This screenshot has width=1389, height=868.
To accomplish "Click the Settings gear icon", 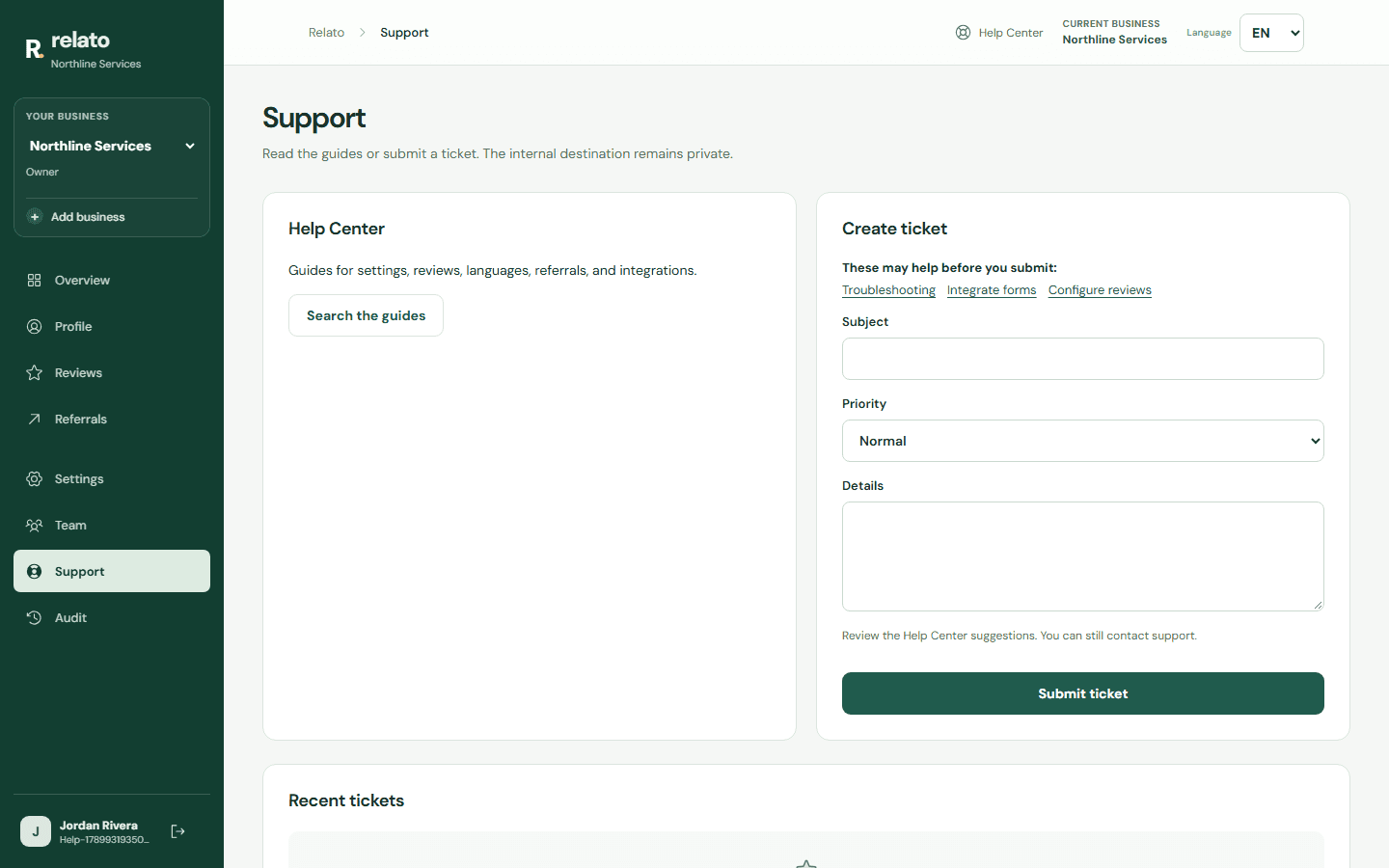I will (35, 479).
